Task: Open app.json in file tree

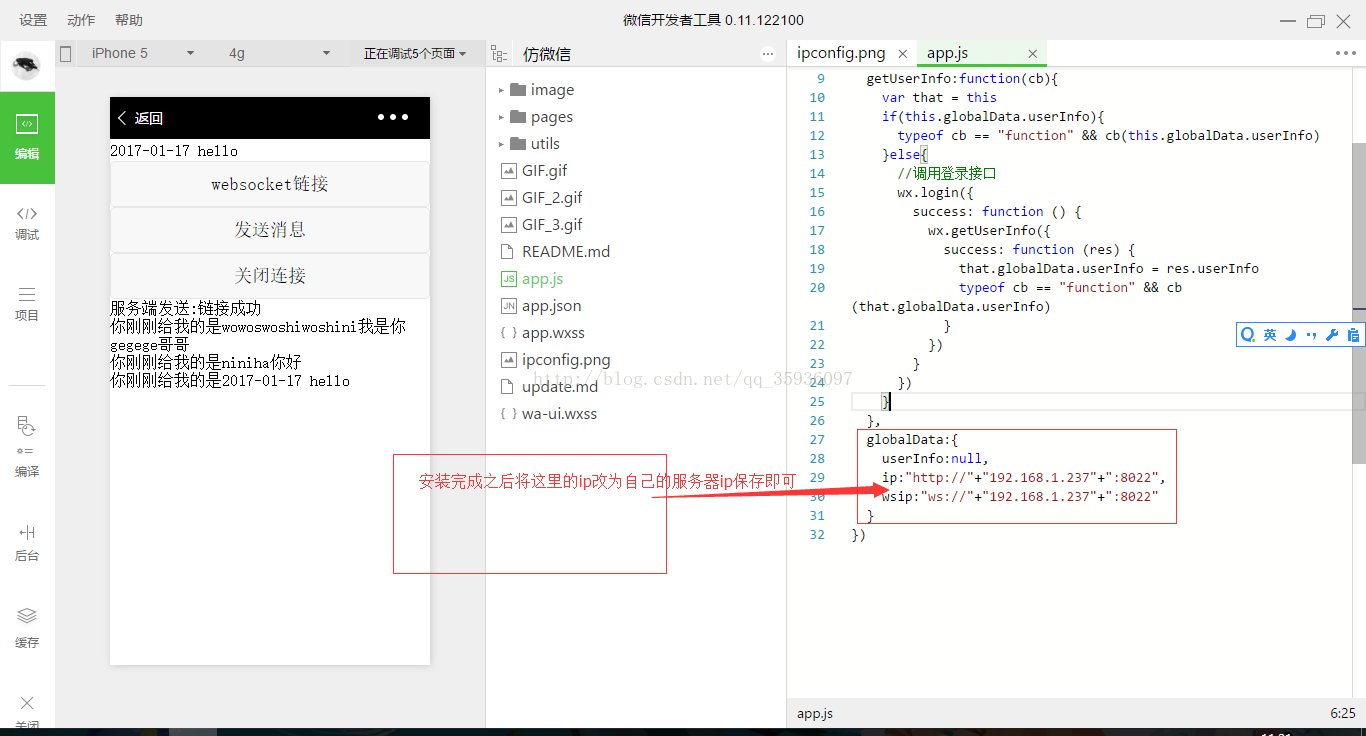Action: pos(551,306)
